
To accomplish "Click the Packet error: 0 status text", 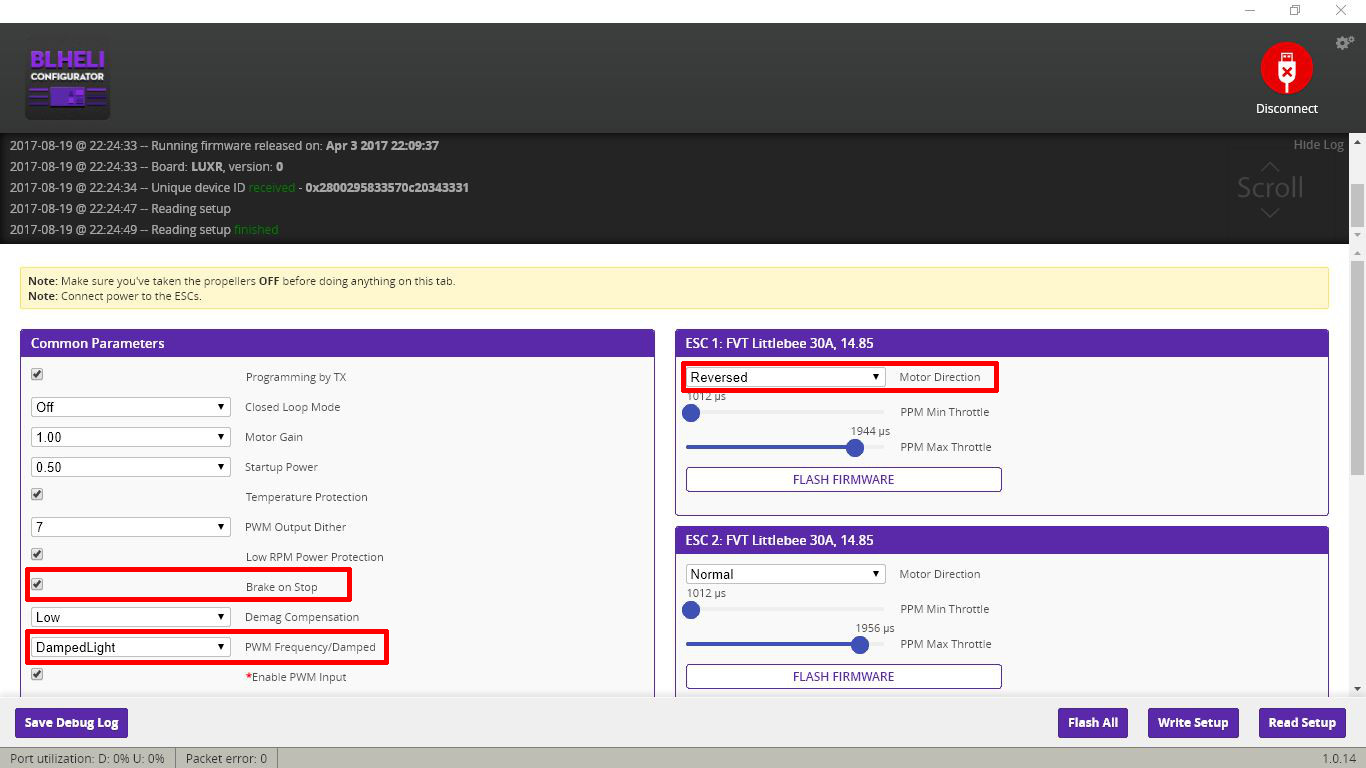I will click(x=227, y=759).
